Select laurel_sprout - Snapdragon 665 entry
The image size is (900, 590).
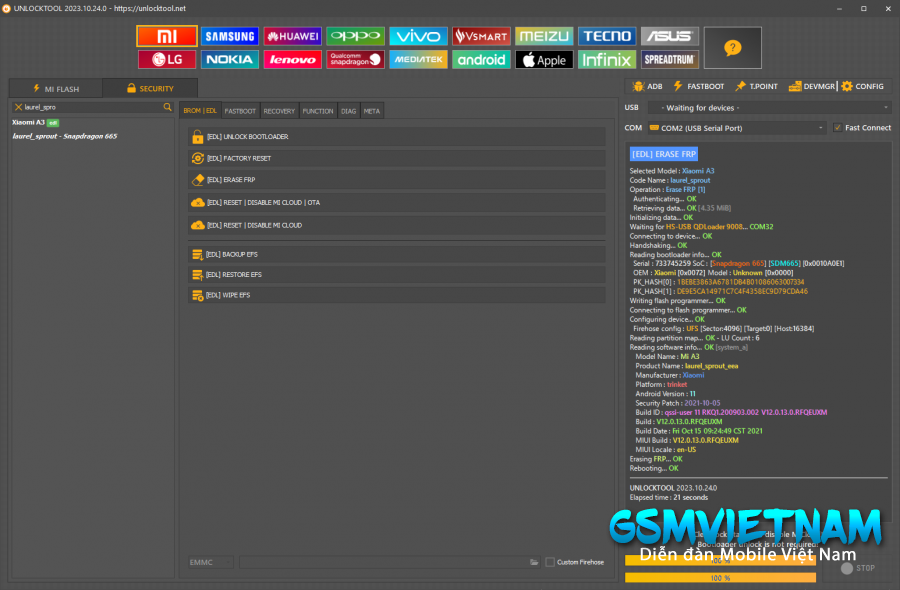[x=65, y=136]
